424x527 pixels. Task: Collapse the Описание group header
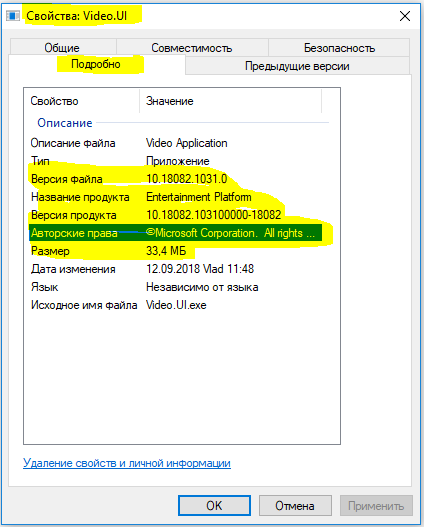tap(65, 123)
